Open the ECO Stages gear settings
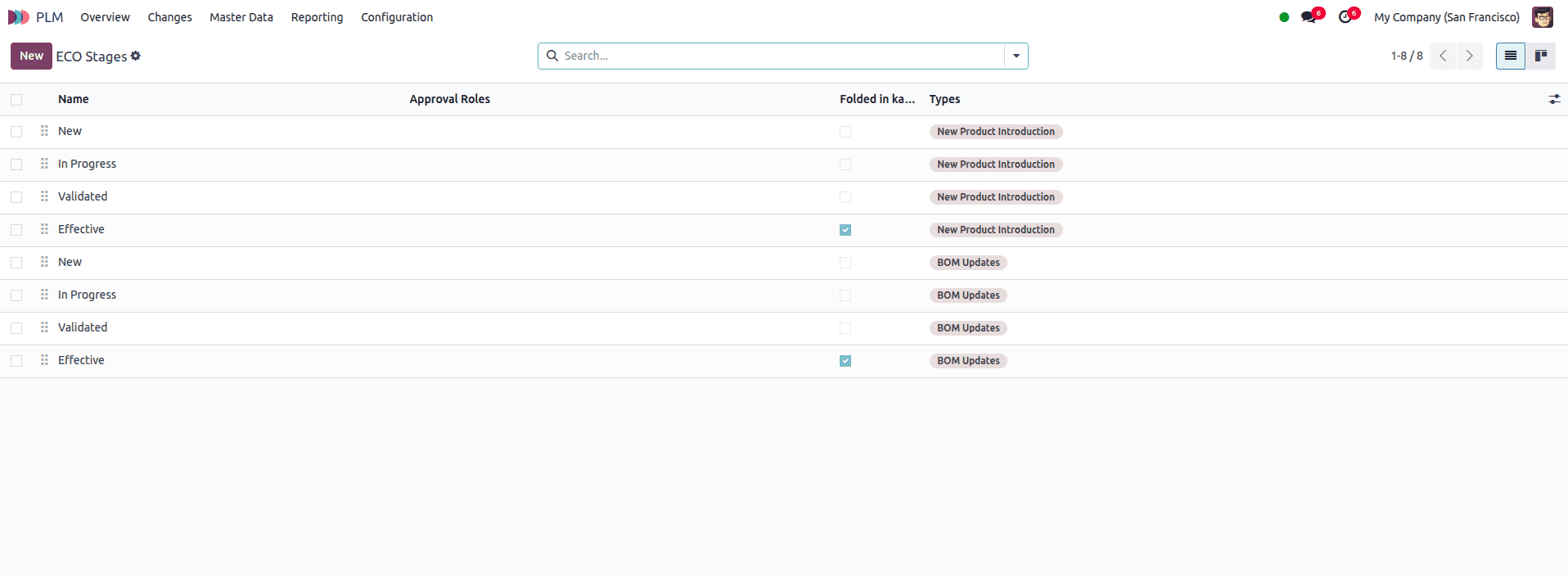The height and width of the screenshot is (577, 1568). pyautogui.click(x=136, y=56)
